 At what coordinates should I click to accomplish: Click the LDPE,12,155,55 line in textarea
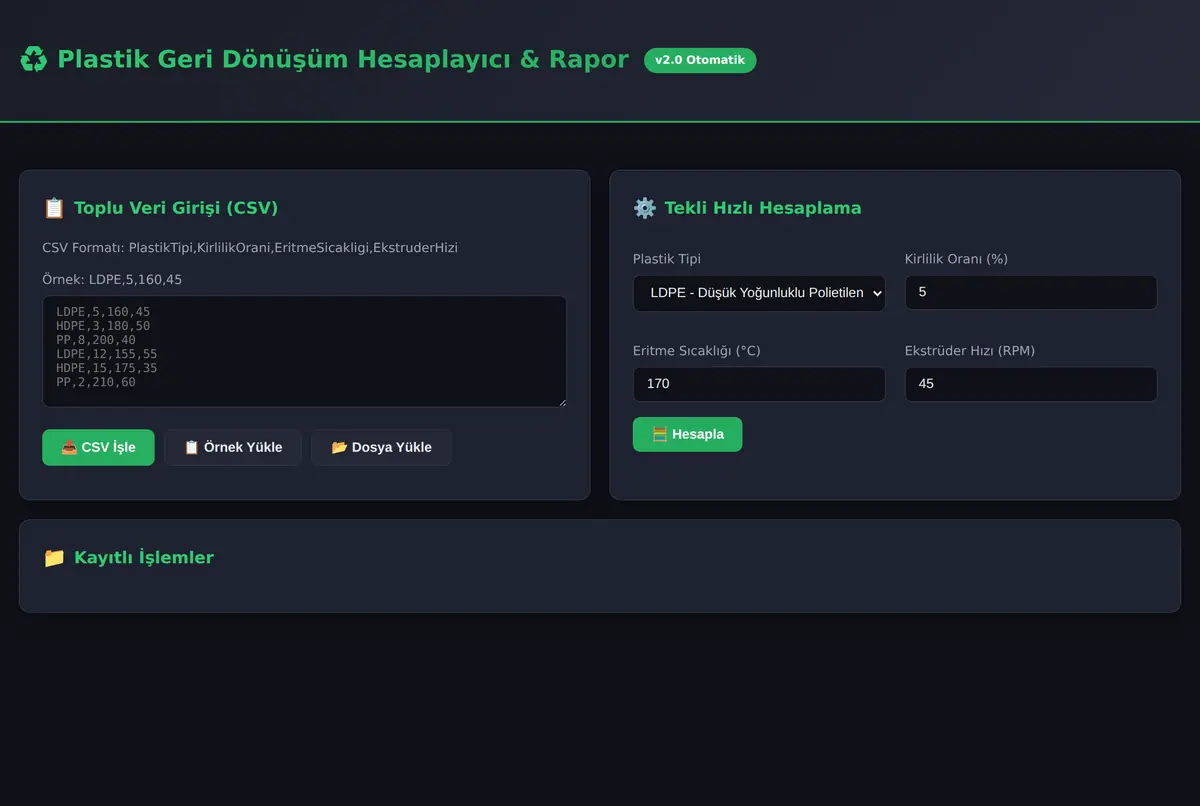point(107,354)
